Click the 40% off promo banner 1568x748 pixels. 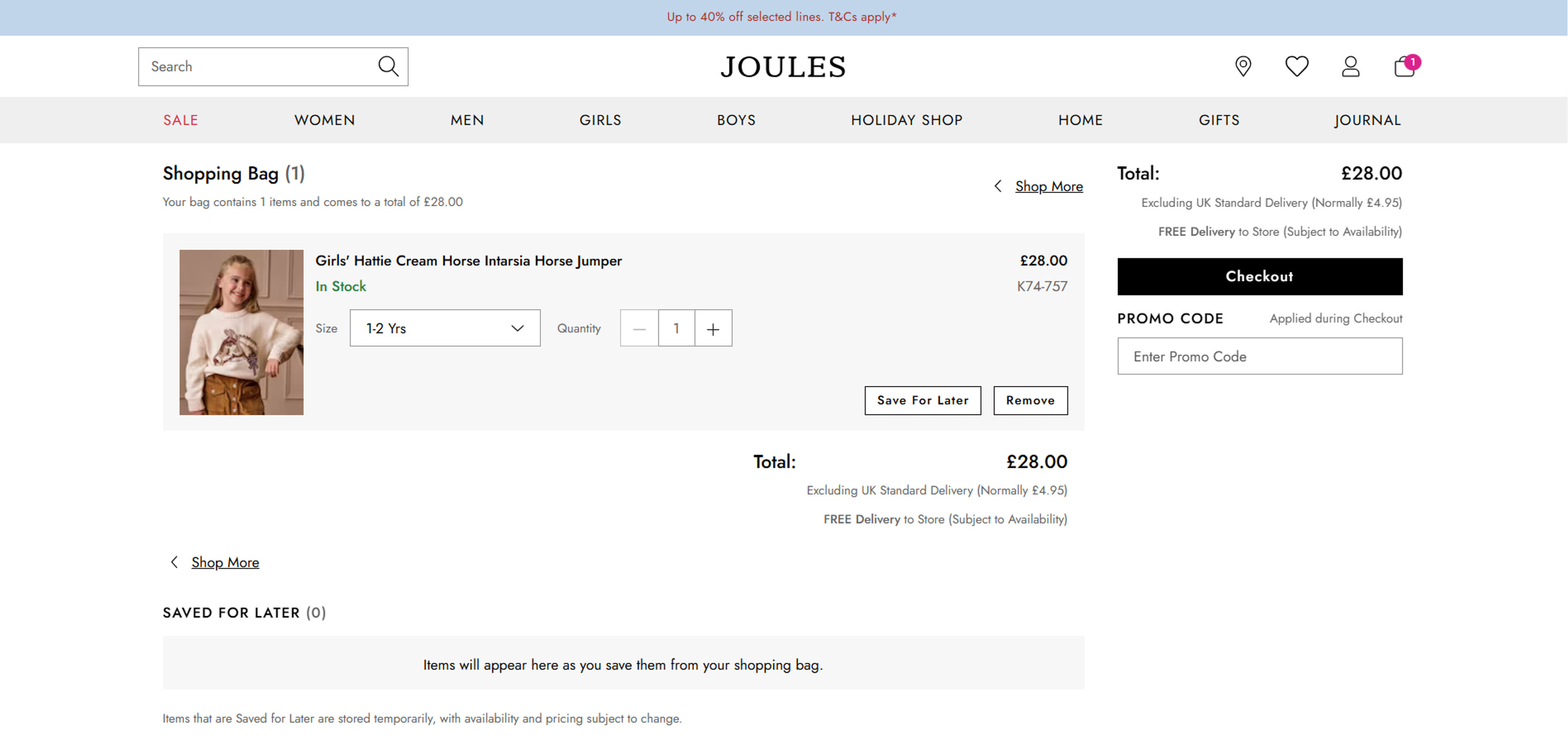[782, 17]
